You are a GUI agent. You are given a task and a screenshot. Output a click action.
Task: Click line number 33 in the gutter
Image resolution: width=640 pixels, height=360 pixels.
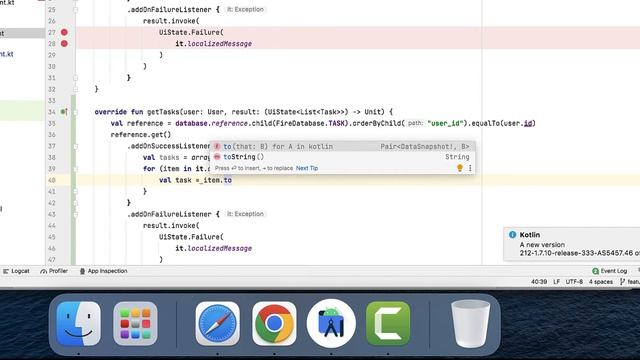51,100
